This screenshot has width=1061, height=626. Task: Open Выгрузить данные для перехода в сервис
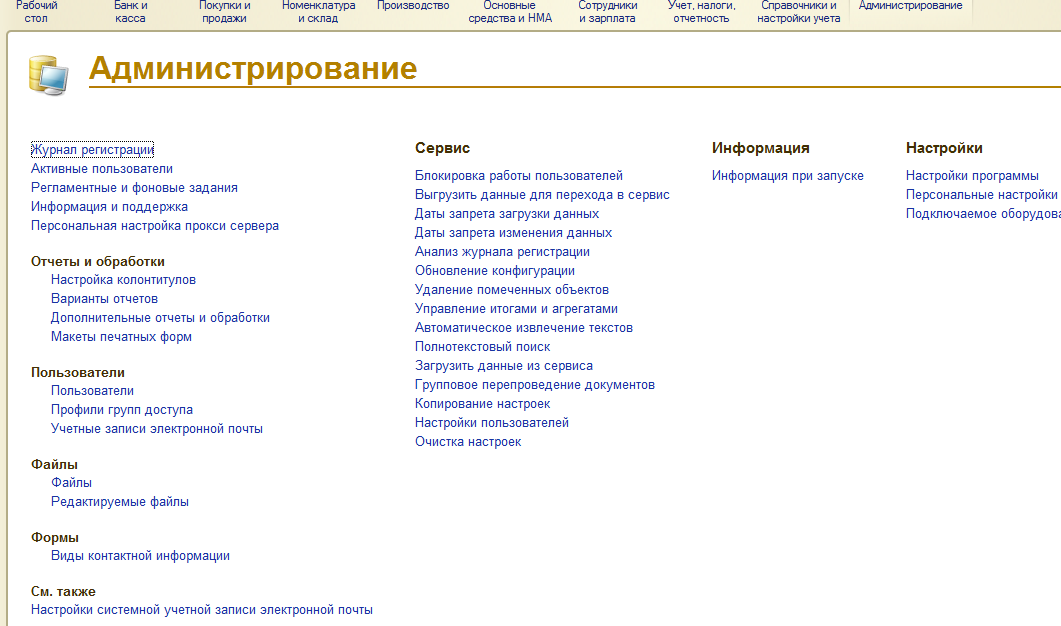(542, 194)
